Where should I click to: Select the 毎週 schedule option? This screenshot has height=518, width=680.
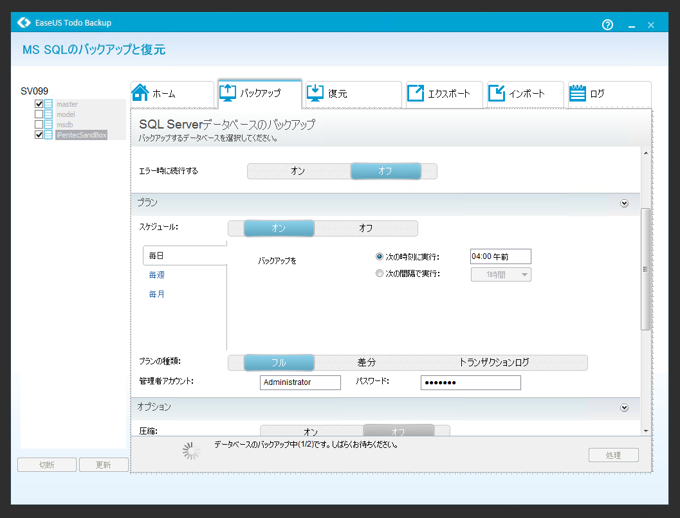coord(157,275)
